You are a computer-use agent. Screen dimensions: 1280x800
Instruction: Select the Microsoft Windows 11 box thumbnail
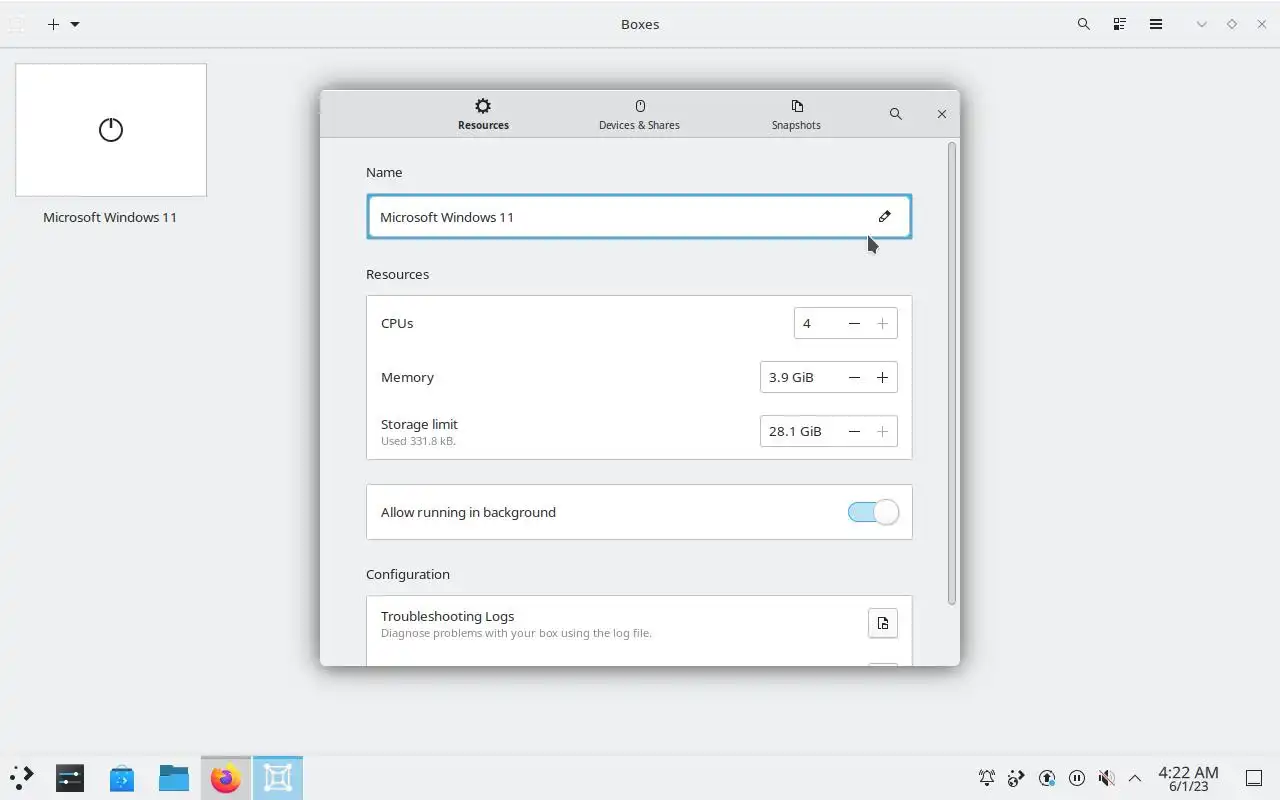pos(111,130)
